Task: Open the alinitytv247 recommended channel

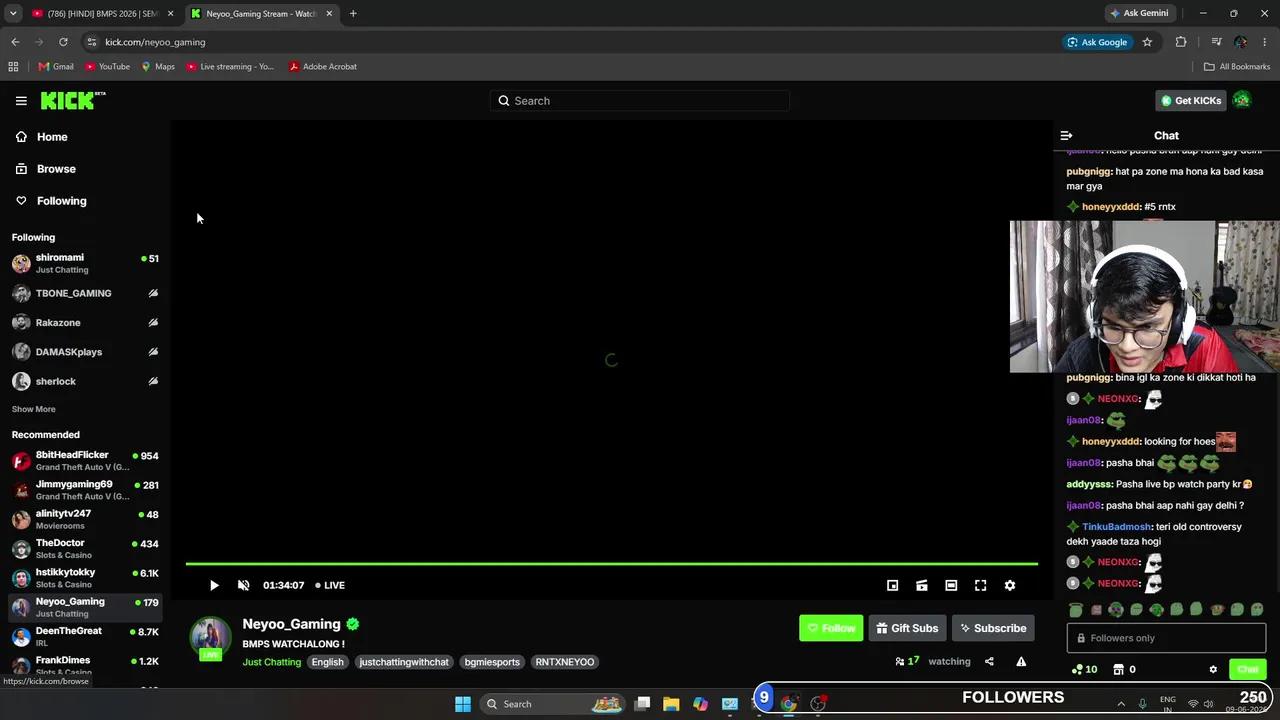Action: pos(85,519)
